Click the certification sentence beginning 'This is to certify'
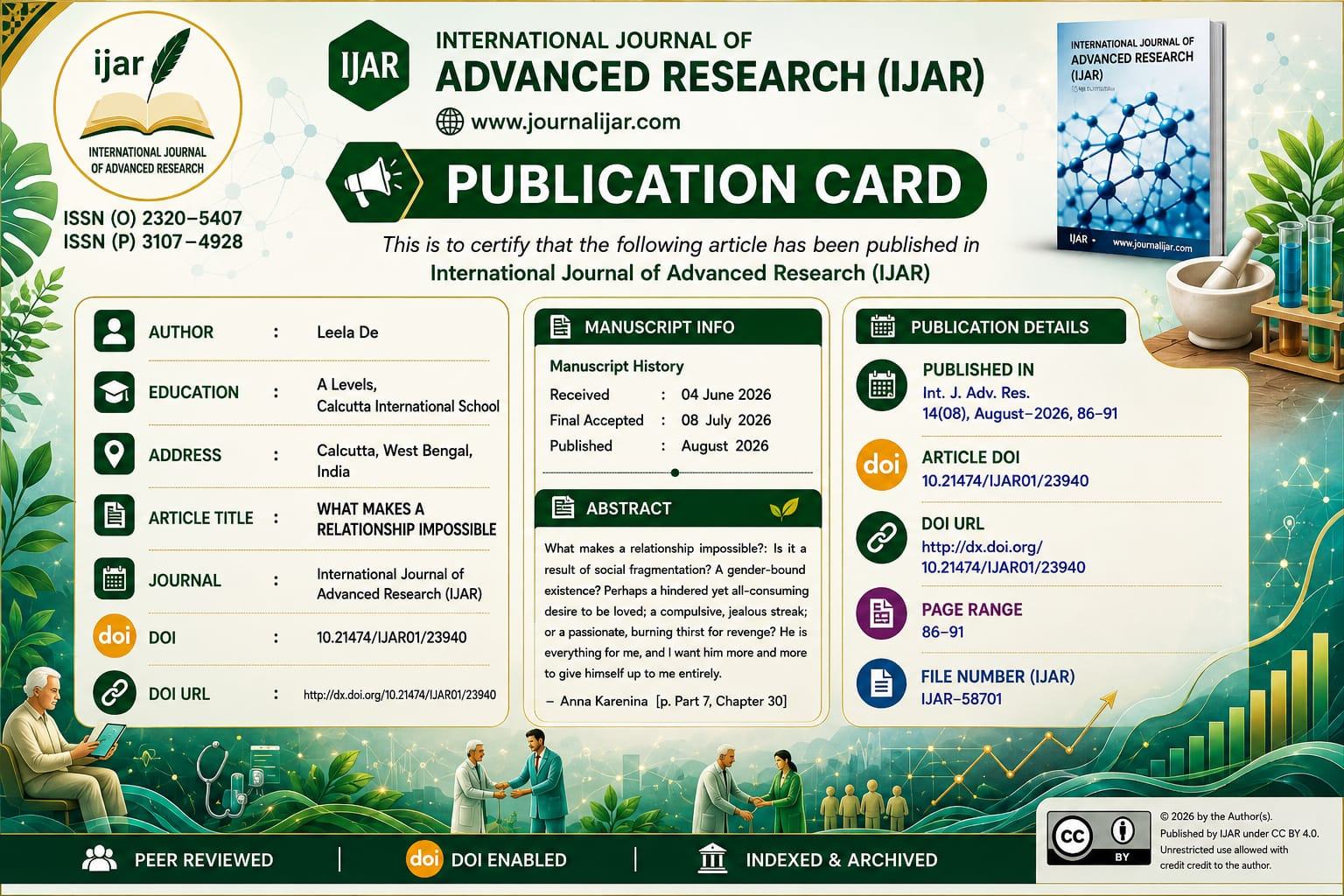 pos(681,244)
